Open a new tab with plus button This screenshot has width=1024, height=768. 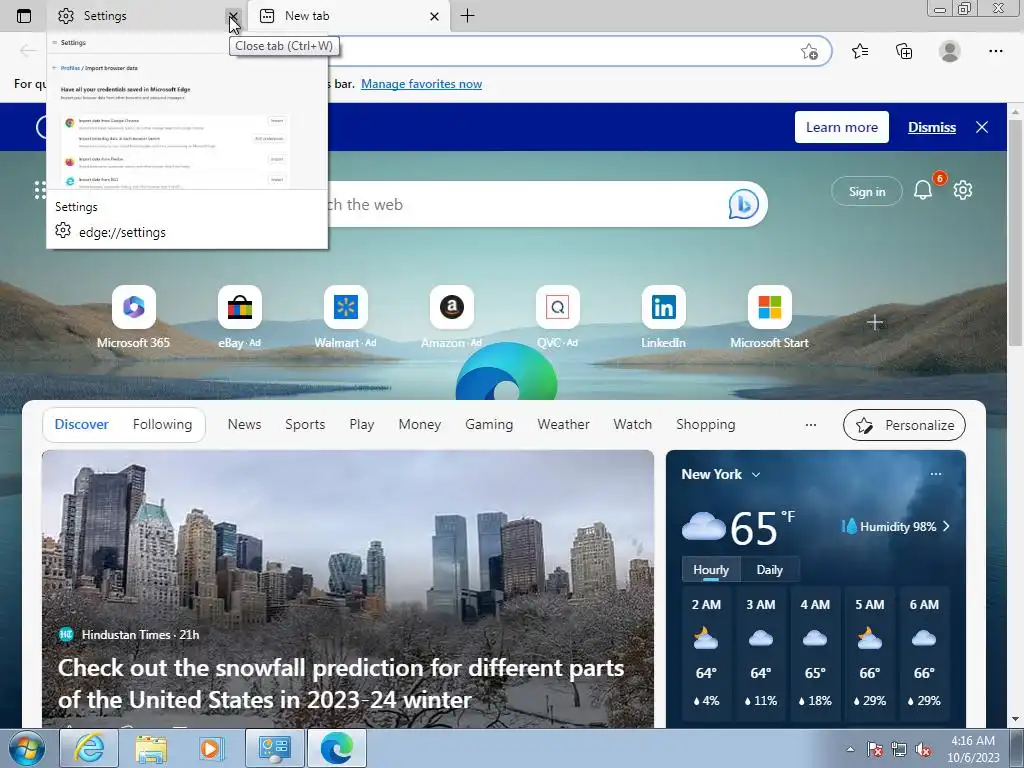468,16
